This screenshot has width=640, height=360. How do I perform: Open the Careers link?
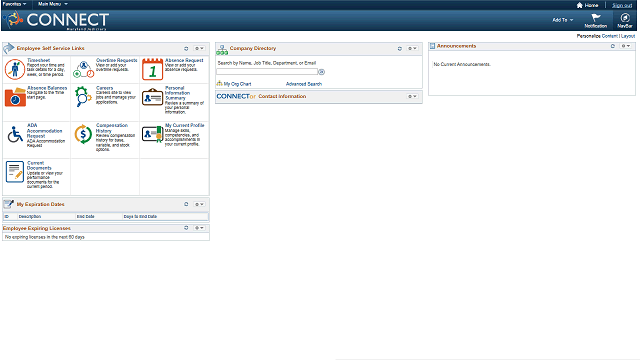104,88
